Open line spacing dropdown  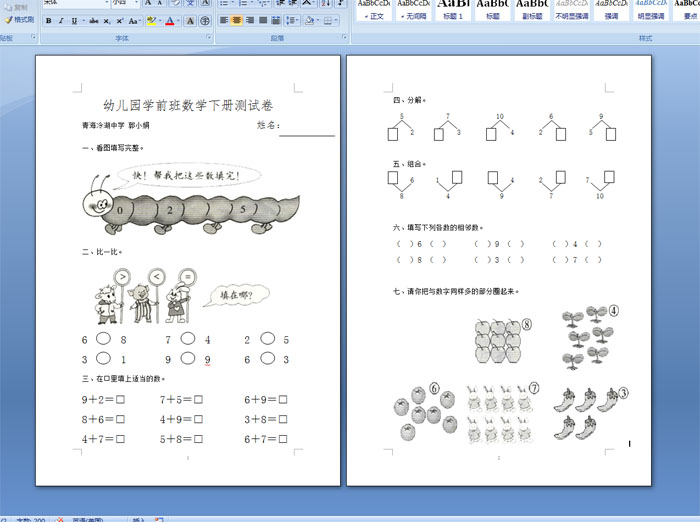click(292, 20)
